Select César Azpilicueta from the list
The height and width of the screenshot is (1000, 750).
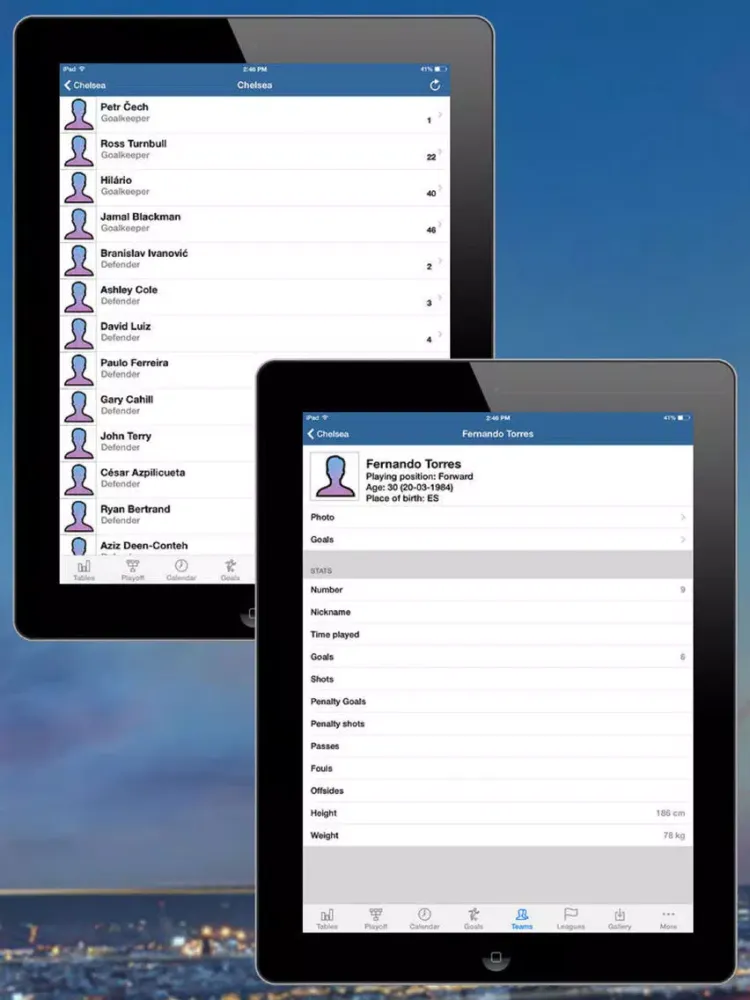158,479
